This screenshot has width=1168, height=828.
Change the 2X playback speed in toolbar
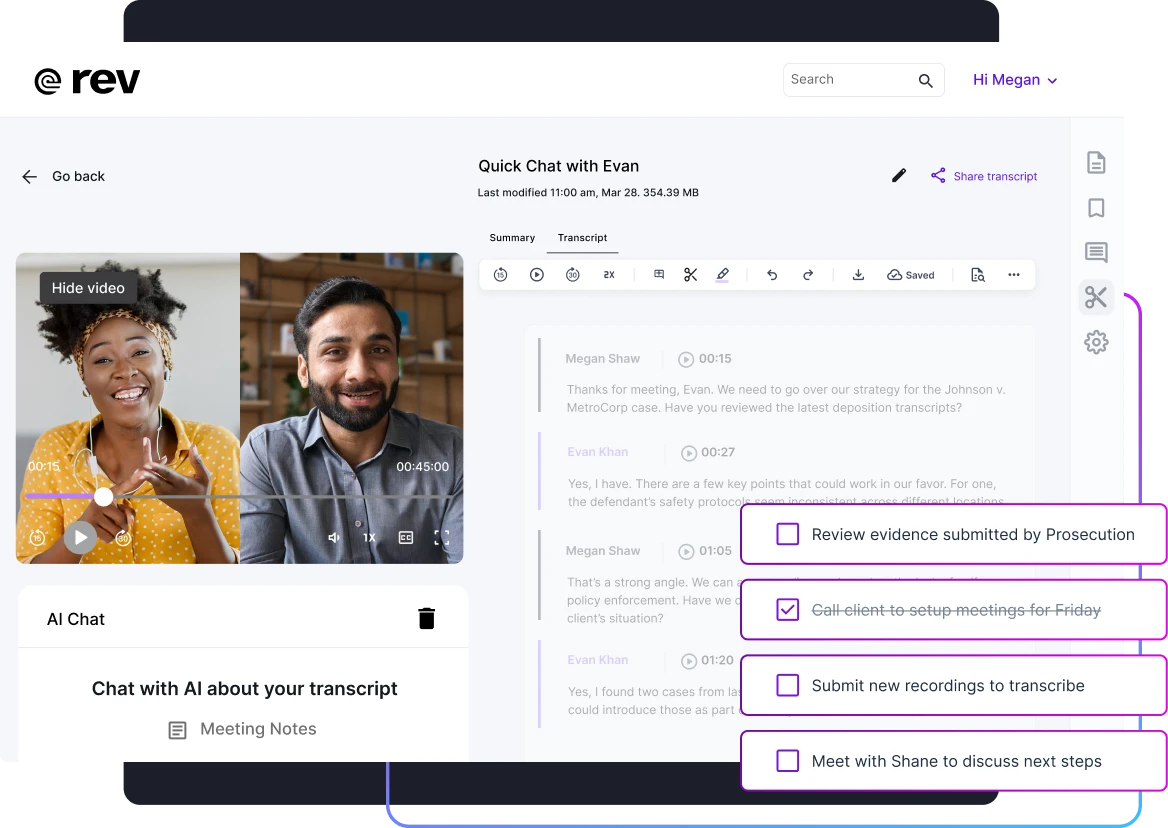[x=609, y=275]
